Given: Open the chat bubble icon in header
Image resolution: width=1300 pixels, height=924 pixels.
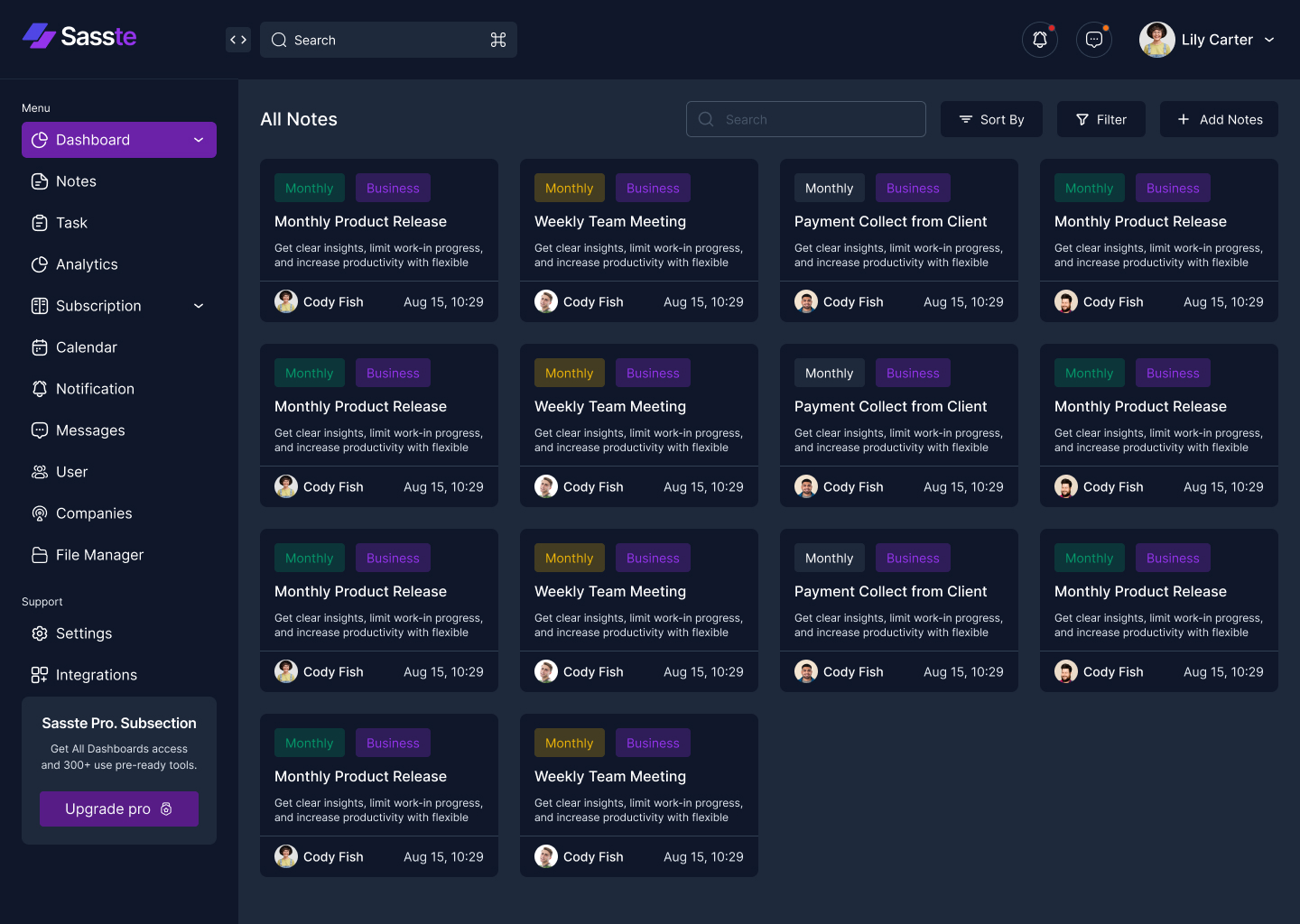Looking at the screenshot, I should coord(1093,40).
